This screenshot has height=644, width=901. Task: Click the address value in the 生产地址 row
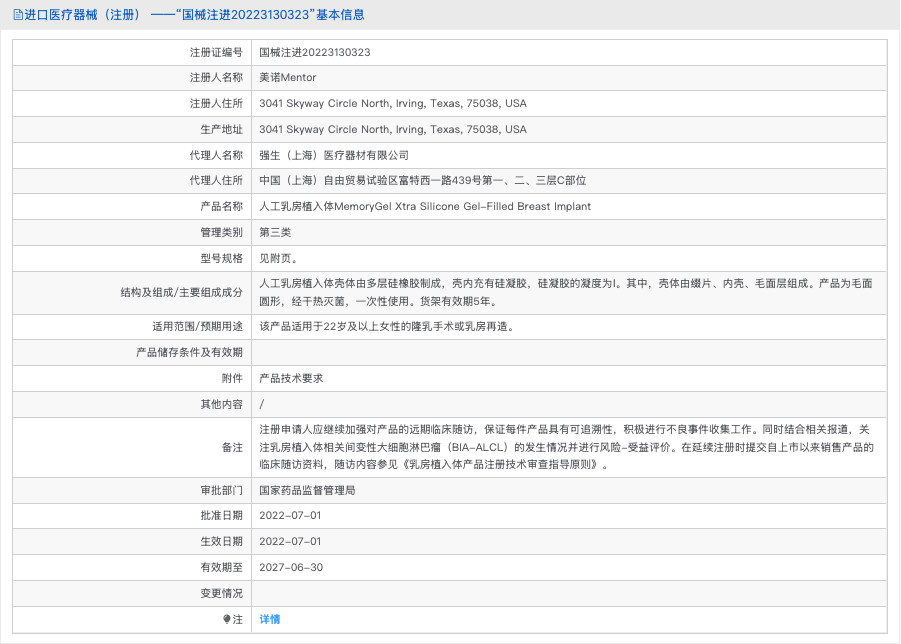392,130
